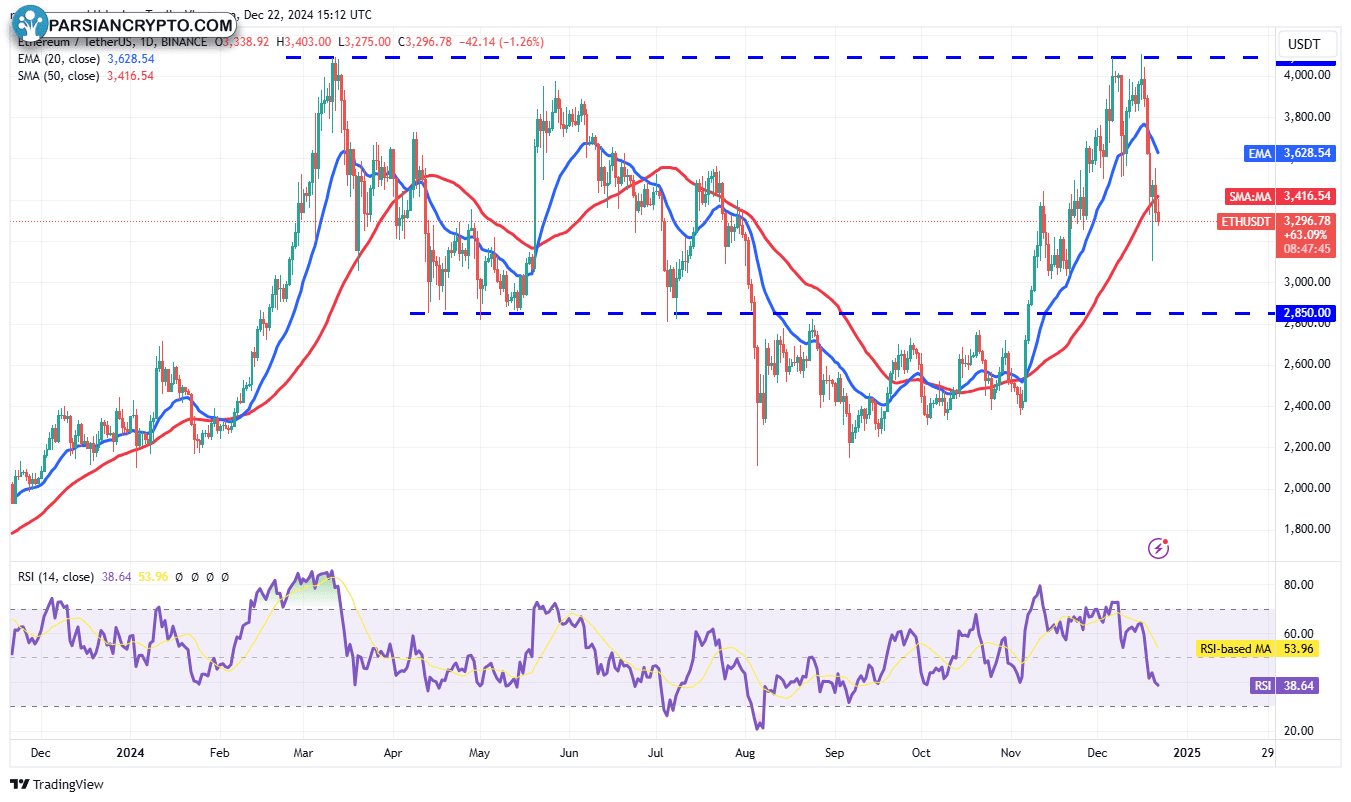Click the 2,000.00 price axis label

(1308, 488)
